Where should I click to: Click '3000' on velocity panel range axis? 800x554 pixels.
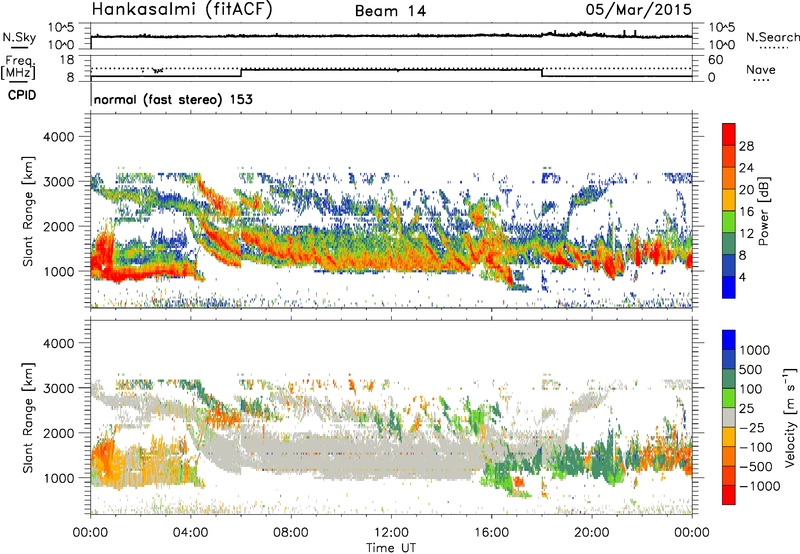pos(58,388)
